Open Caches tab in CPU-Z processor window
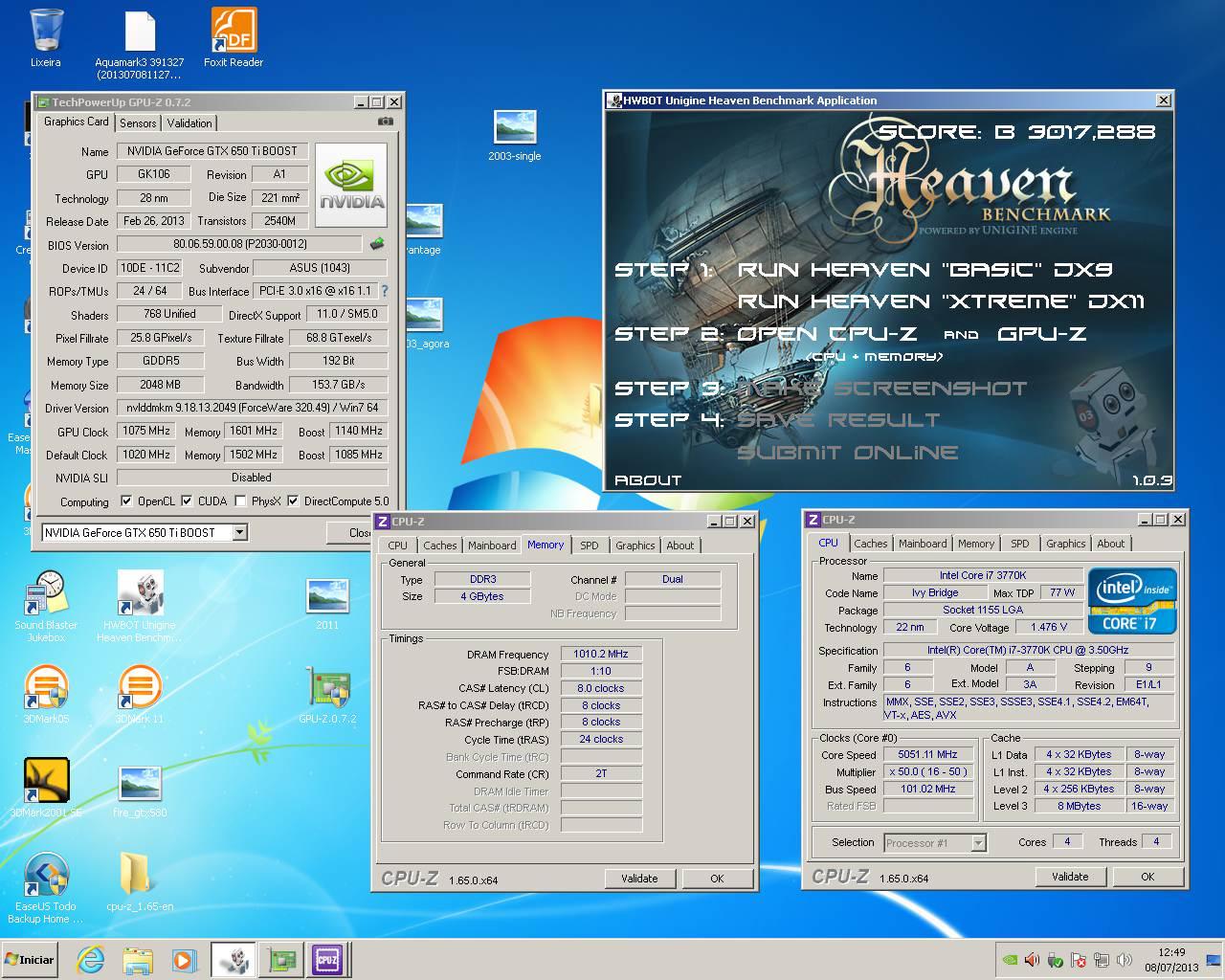The height and width of the screenshot is (980, 1225). (871, 544)
